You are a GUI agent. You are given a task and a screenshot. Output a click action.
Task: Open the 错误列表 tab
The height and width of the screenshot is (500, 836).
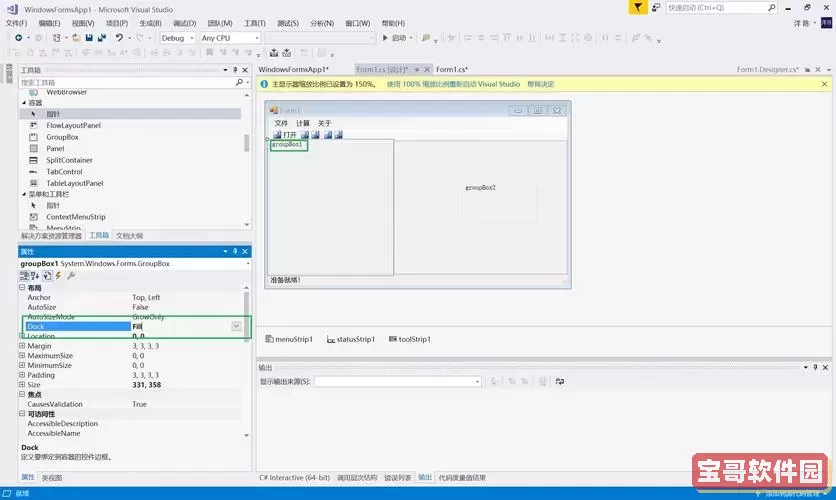pos(398,478)
